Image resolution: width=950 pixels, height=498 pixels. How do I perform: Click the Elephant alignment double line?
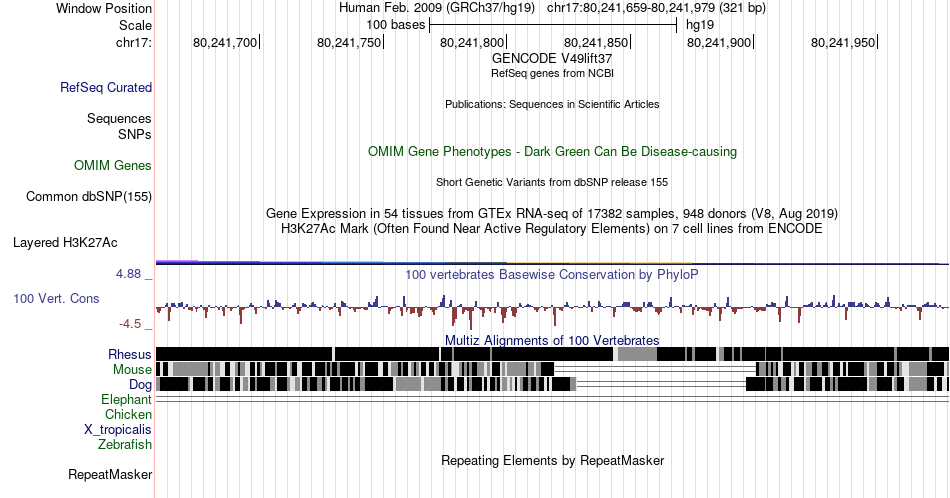[552, 399]
